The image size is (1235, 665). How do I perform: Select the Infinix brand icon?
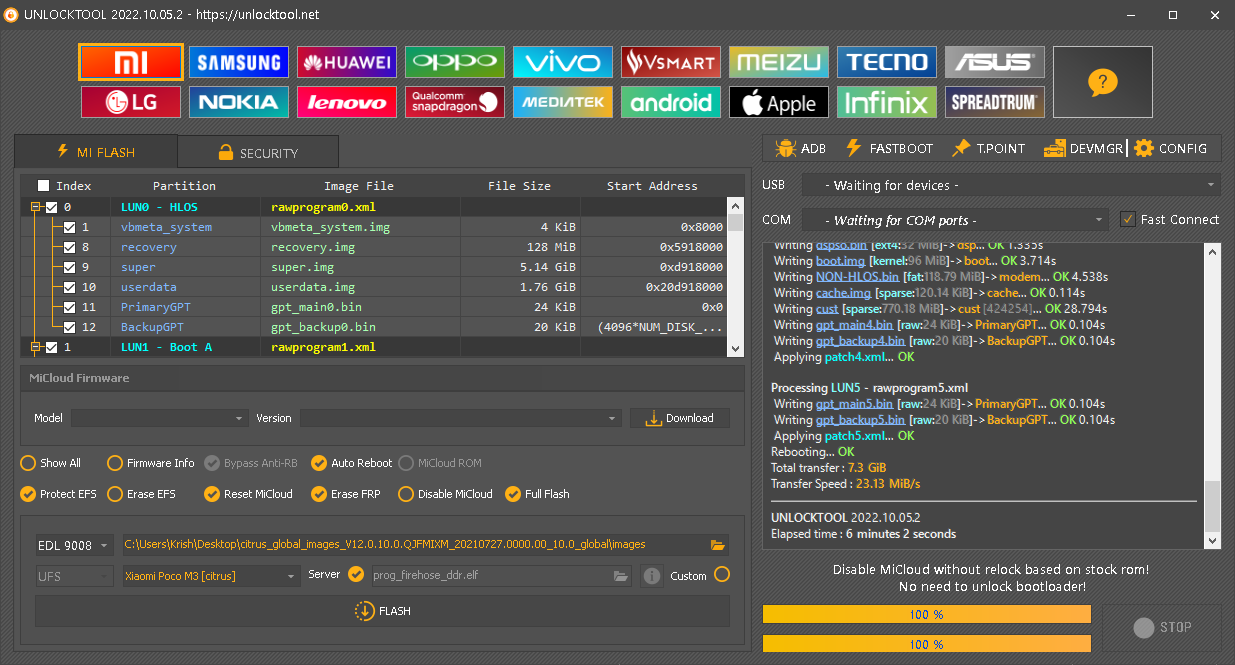click(x=887, y=102)
